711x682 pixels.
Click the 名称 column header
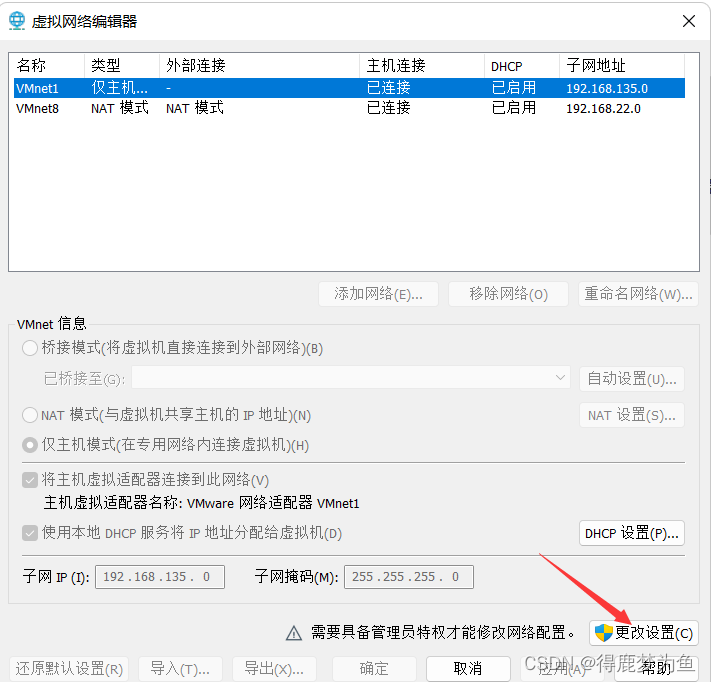tap(47, 66)
